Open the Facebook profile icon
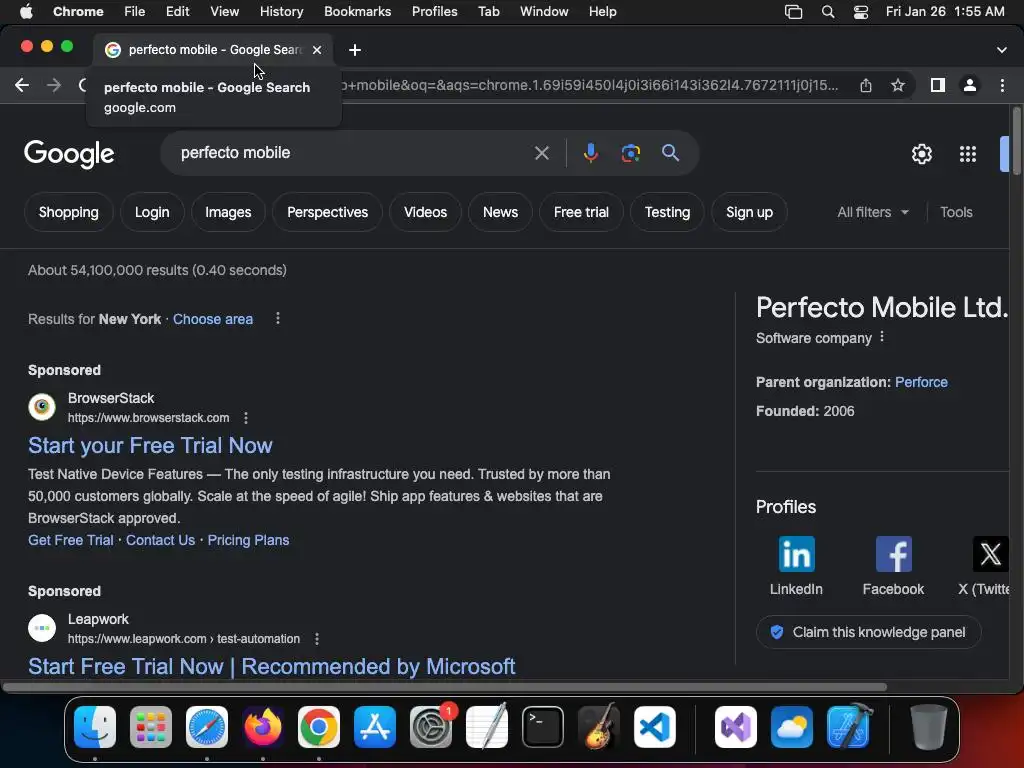 893,554
